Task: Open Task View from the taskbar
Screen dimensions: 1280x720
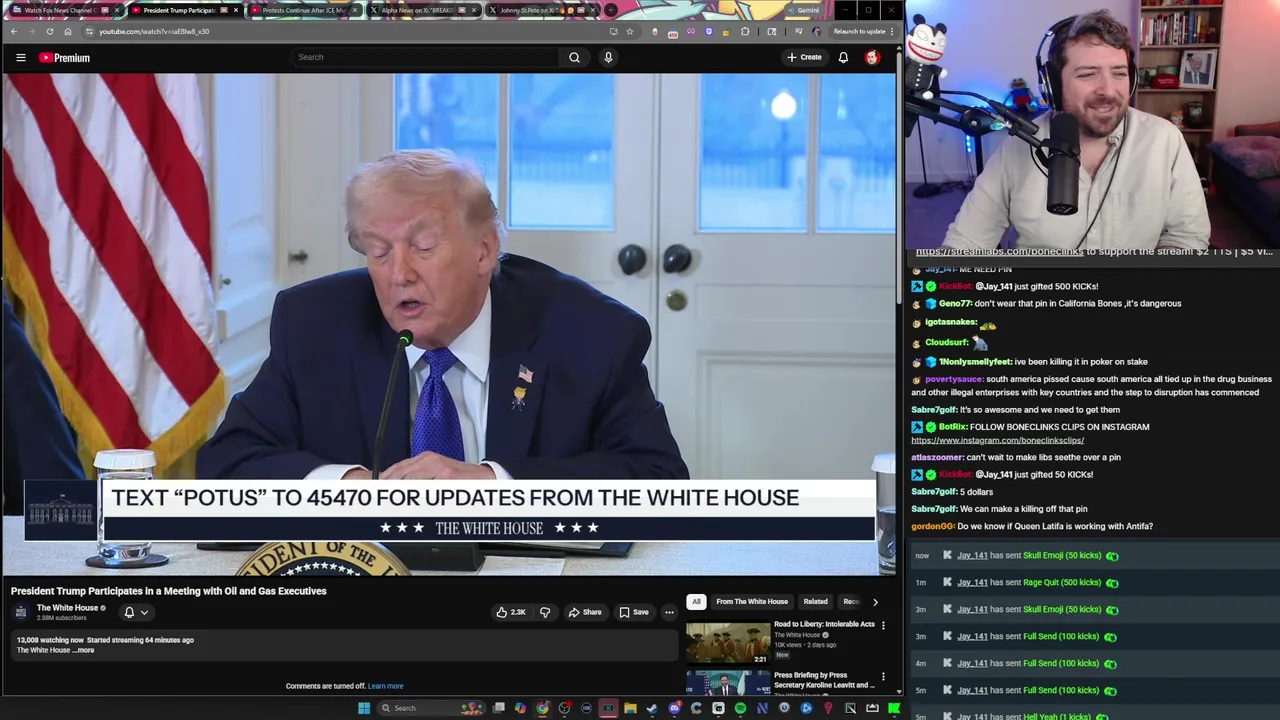Action: pos(499,708)
